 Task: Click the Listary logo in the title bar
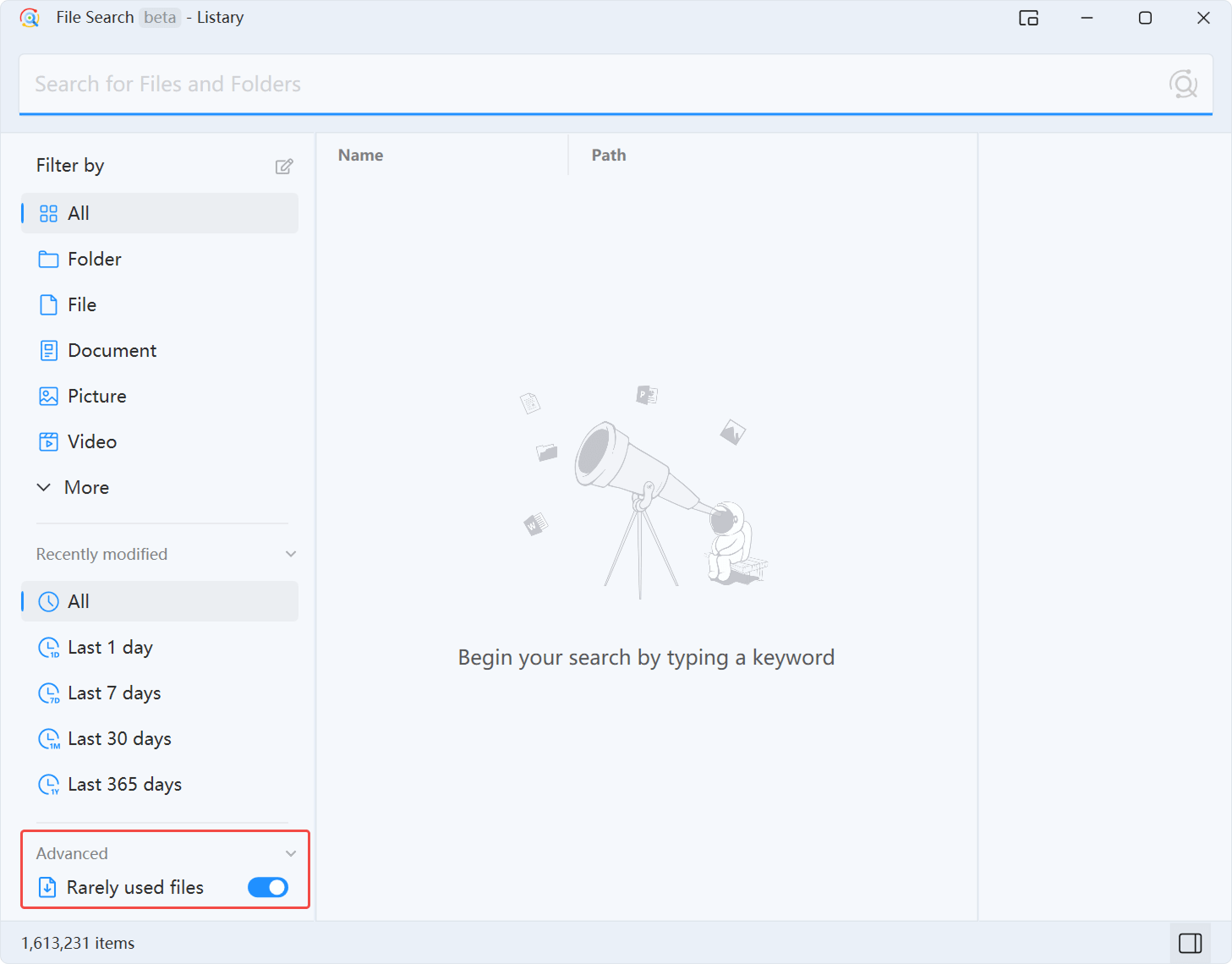pos(30,18)
